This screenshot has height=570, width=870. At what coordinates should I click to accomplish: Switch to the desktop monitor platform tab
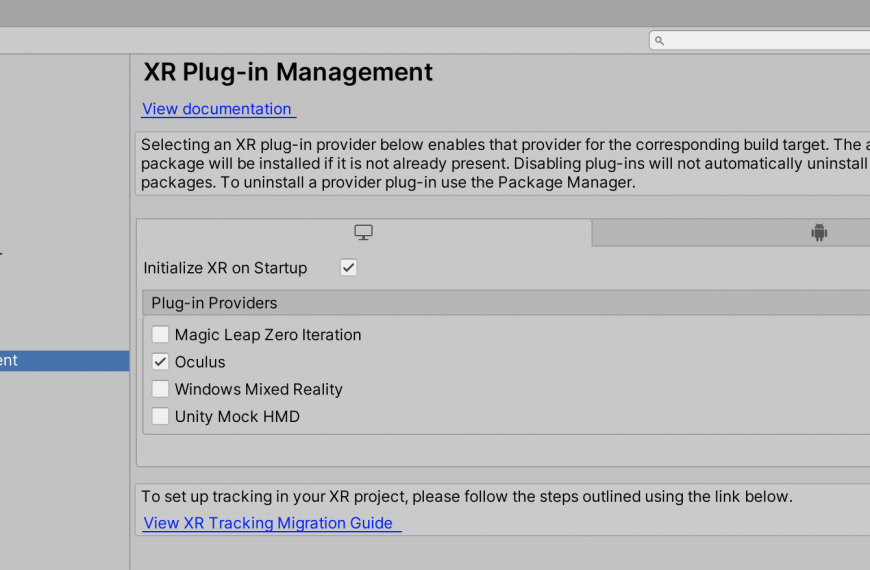point(364,233)
